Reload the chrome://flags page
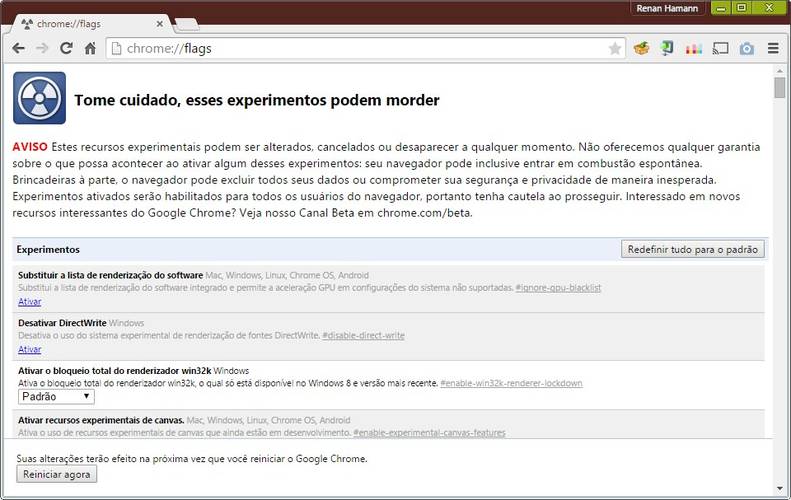 [x=66, y=48]
